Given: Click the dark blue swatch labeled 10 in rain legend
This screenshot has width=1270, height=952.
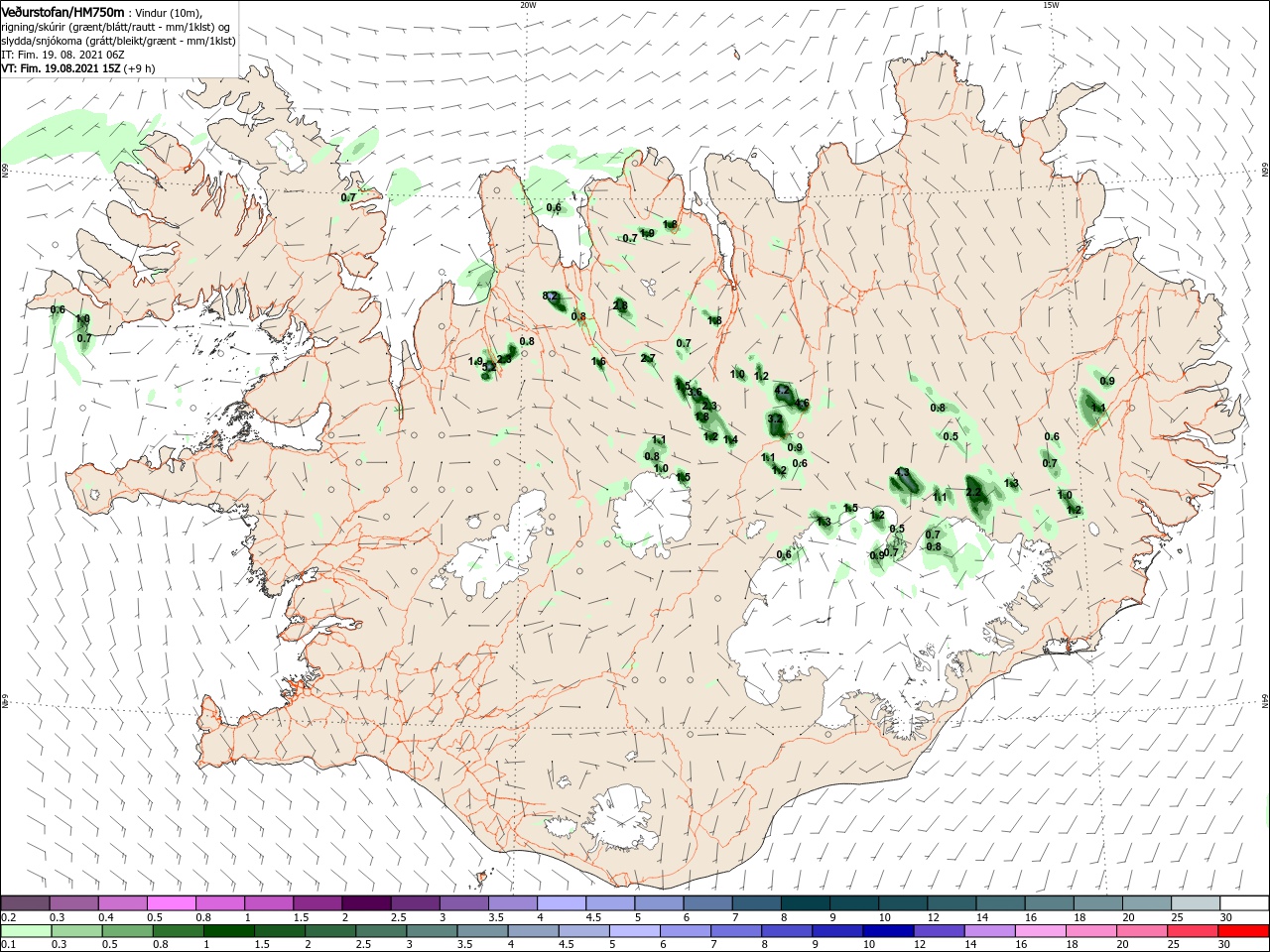Looking at the screenshot, I should pyautogui.click(x=887, y=931).
